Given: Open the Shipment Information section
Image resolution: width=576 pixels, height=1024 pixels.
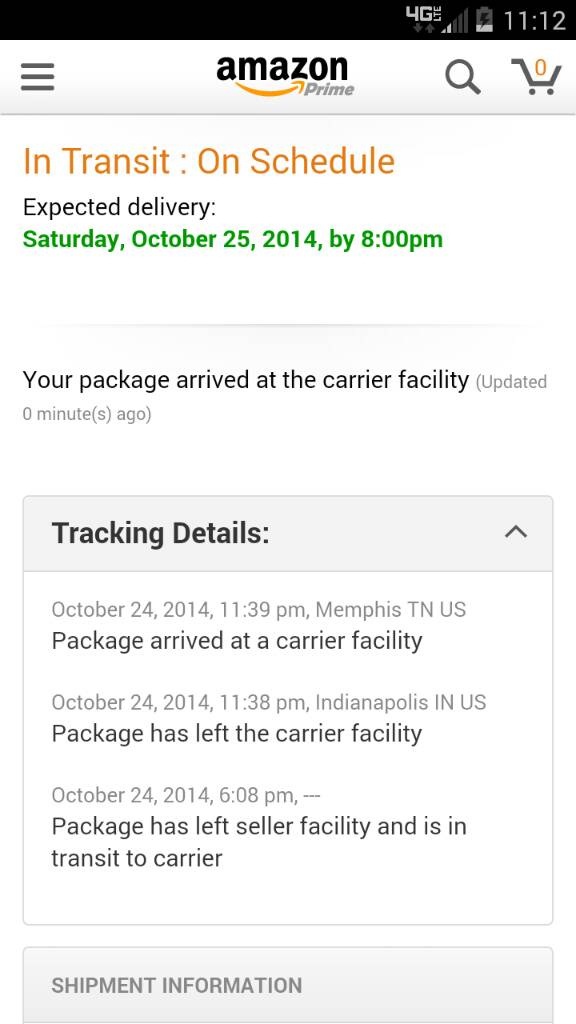Looking at the screenshot, I should (288, 985).
